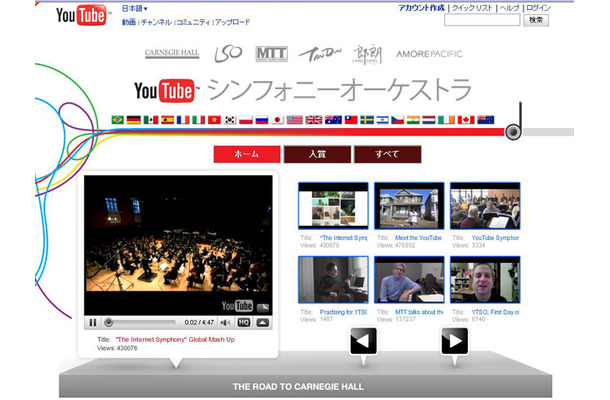
Task: Toggle HQ video quality
Action: [x=244, y=323]
